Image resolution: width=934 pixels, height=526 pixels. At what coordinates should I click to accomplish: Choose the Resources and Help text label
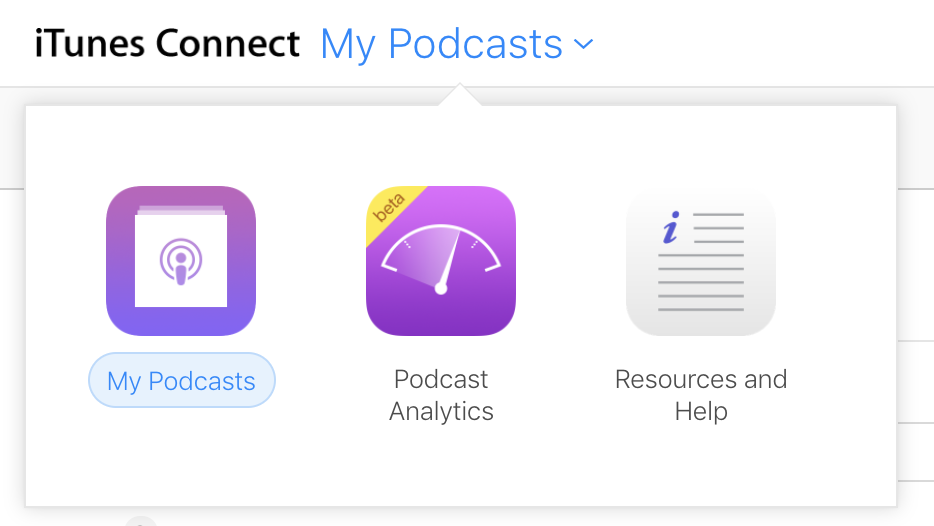(701, 395)
